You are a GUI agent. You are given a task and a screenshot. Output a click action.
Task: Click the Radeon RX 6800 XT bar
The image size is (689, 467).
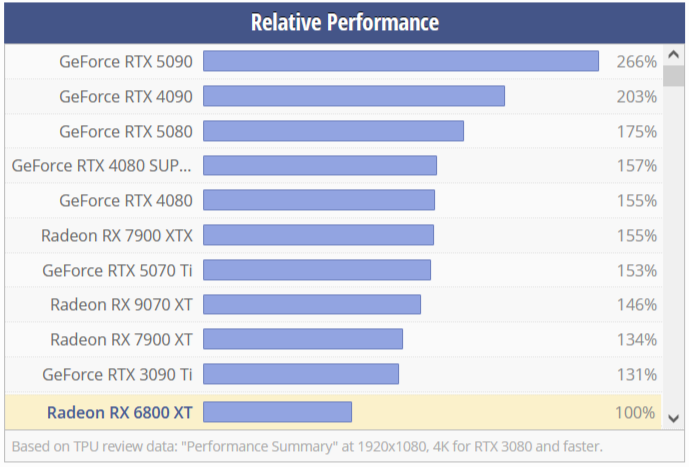(277, 411)
